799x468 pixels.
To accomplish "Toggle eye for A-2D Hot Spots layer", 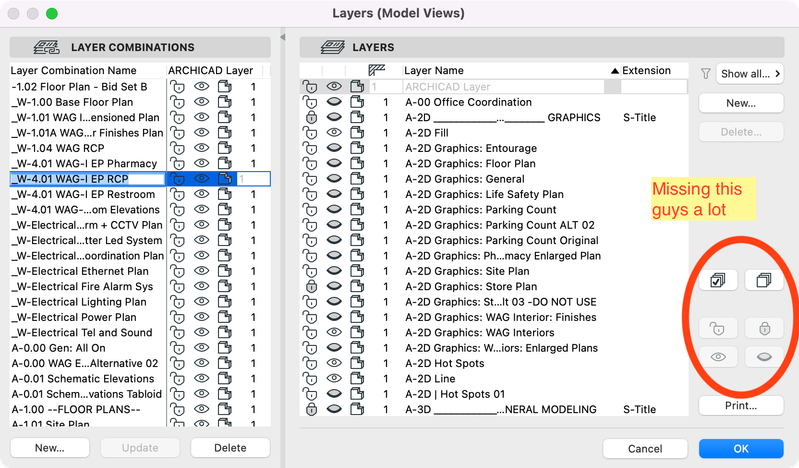I will [x=334, y=363].
